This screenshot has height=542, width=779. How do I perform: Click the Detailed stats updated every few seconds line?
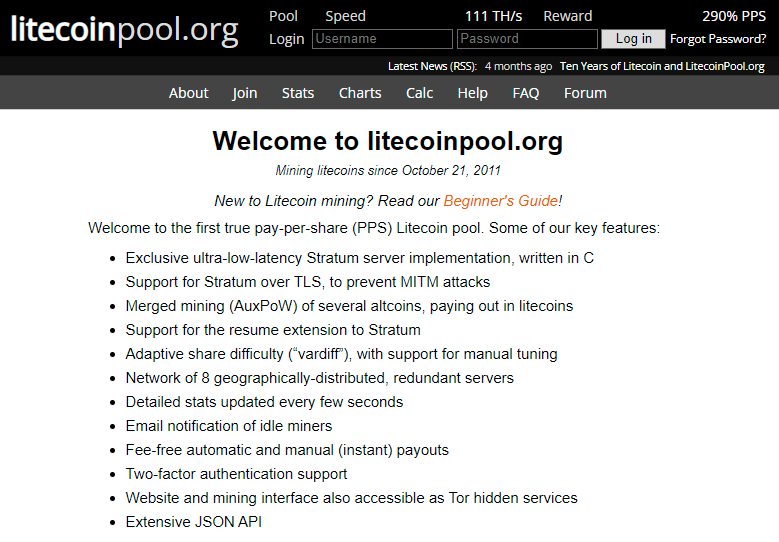point(264,401)
